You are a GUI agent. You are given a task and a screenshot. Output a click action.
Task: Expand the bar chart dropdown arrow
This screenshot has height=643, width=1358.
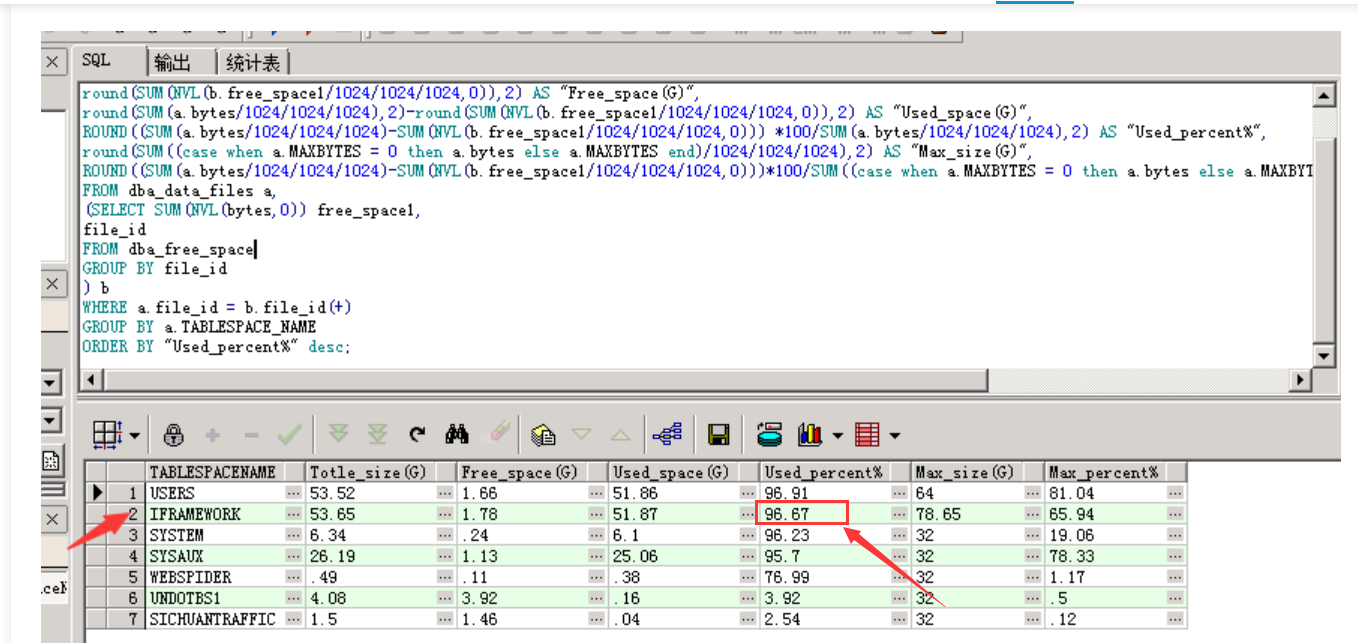point(836,435)
